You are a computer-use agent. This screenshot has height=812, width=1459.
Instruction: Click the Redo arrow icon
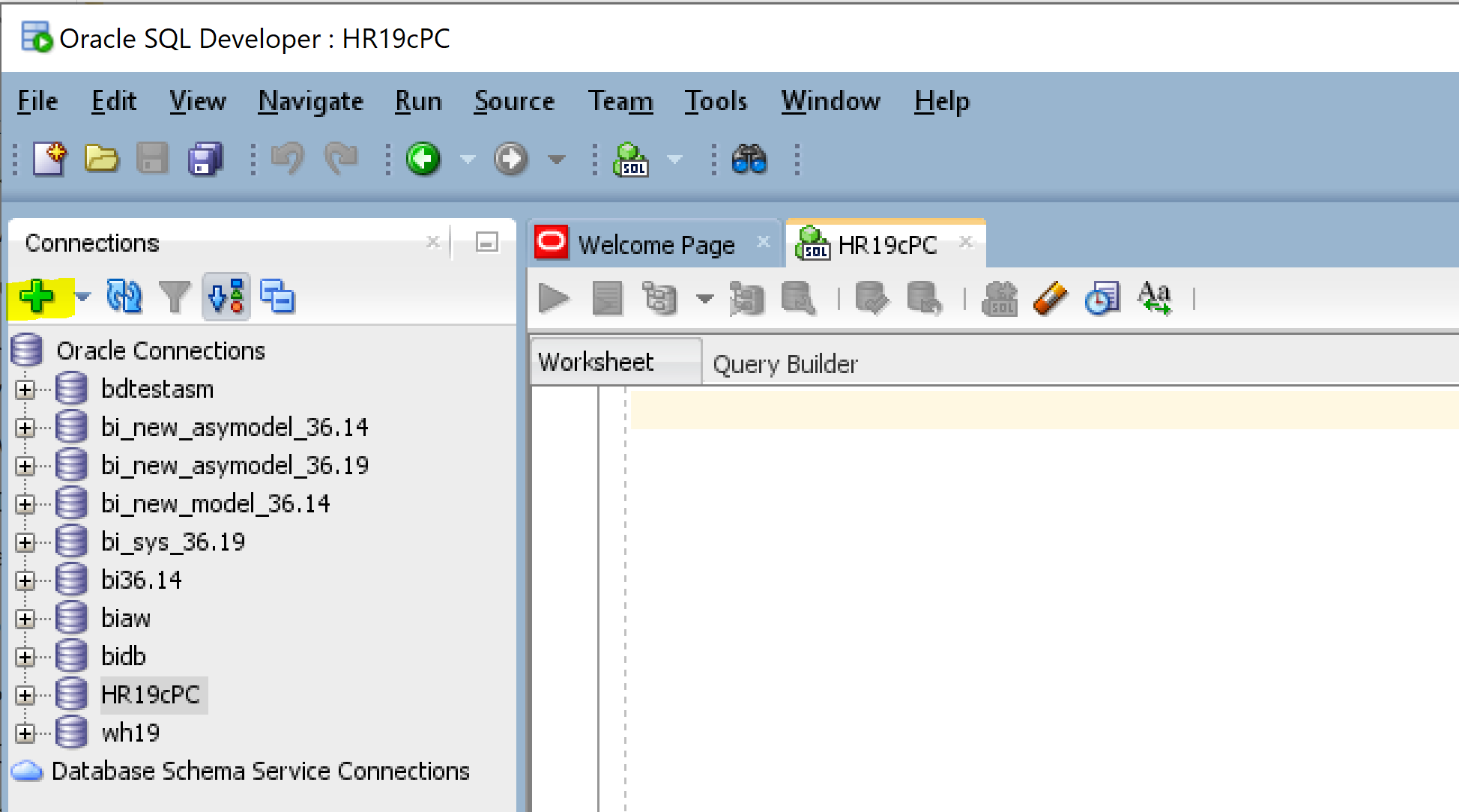point(341,159)
